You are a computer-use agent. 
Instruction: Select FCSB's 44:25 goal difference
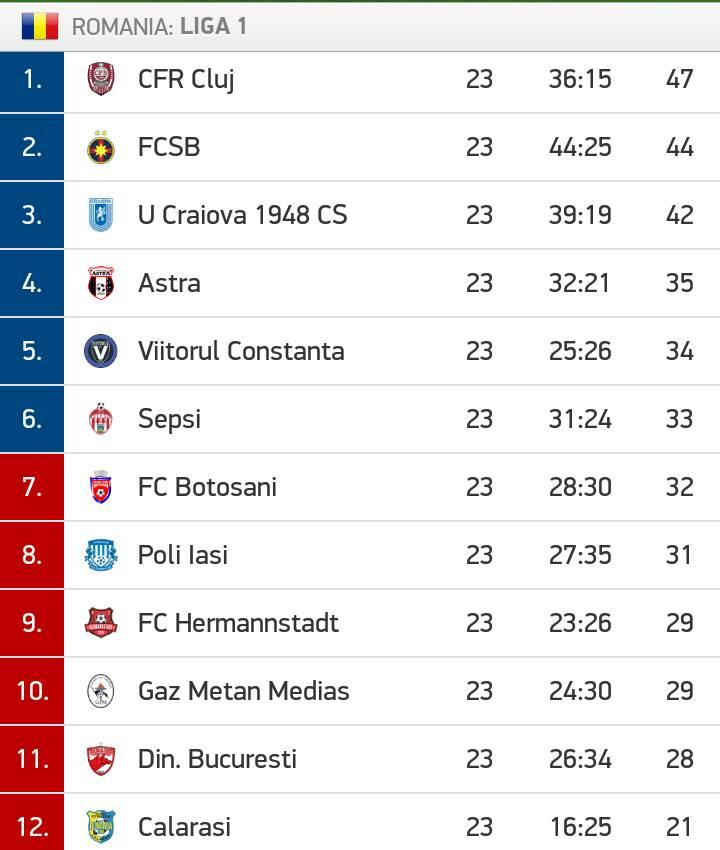[x=580, y=147]
